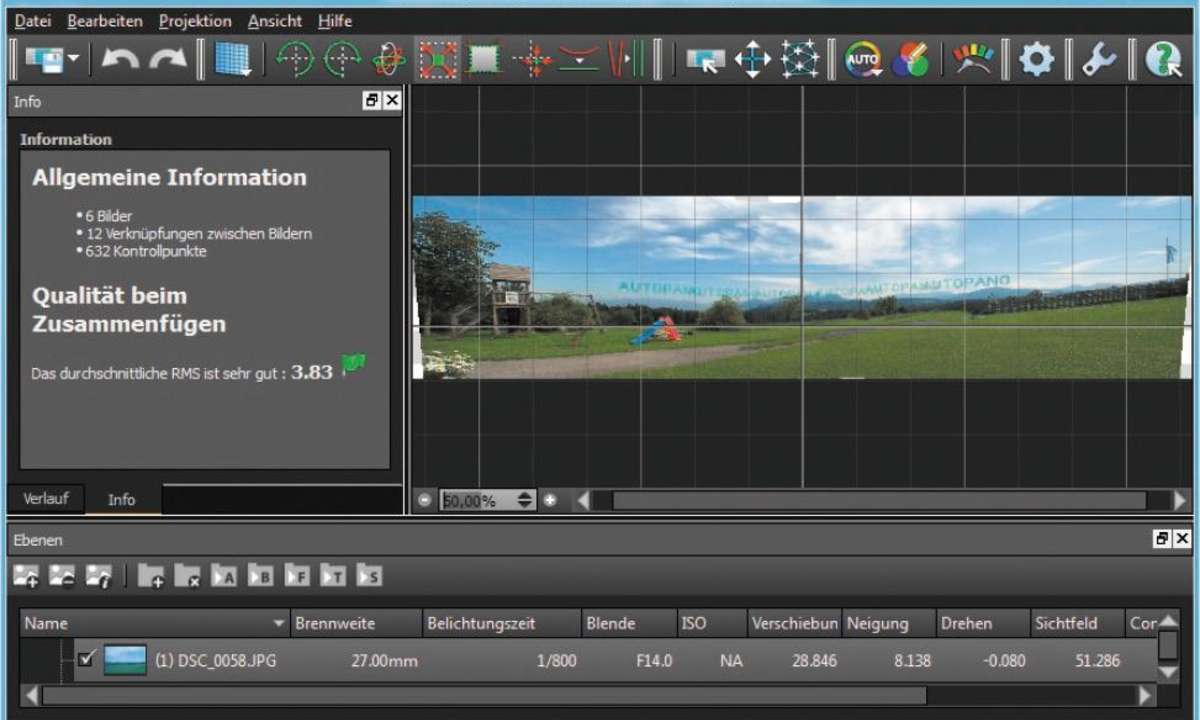Screen dimensions: 1200x720
Task: Zoom in with the plus button
Action: click(x=550, y=500)
